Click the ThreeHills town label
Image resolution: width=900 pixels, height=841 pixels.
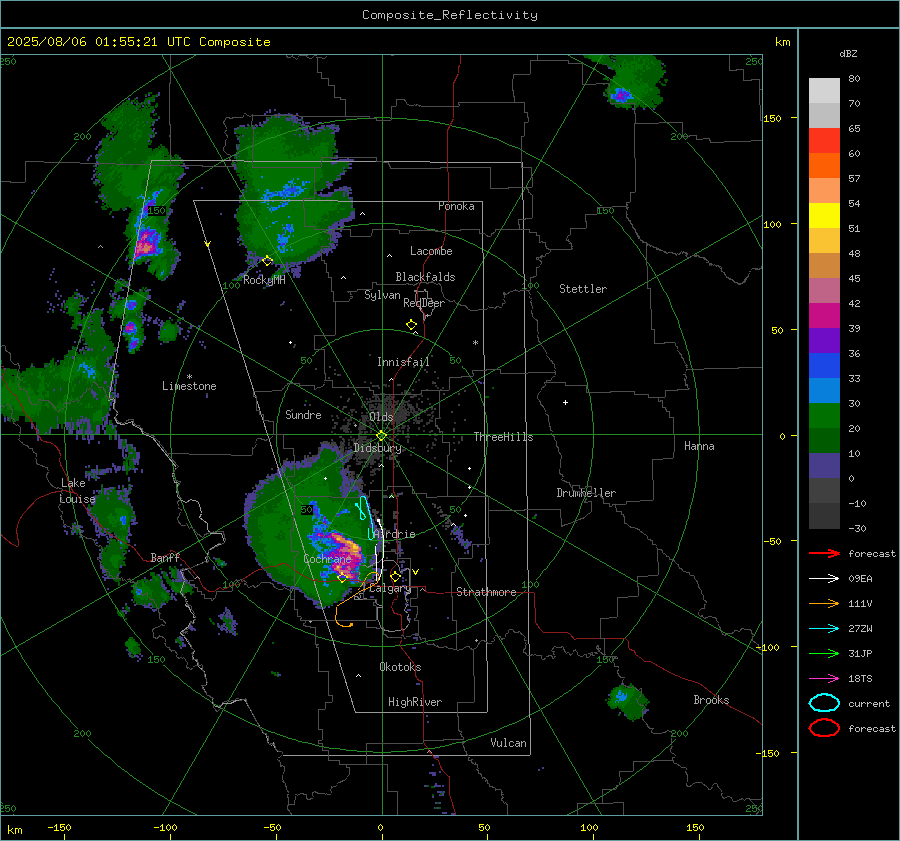(x=503, y=437)
